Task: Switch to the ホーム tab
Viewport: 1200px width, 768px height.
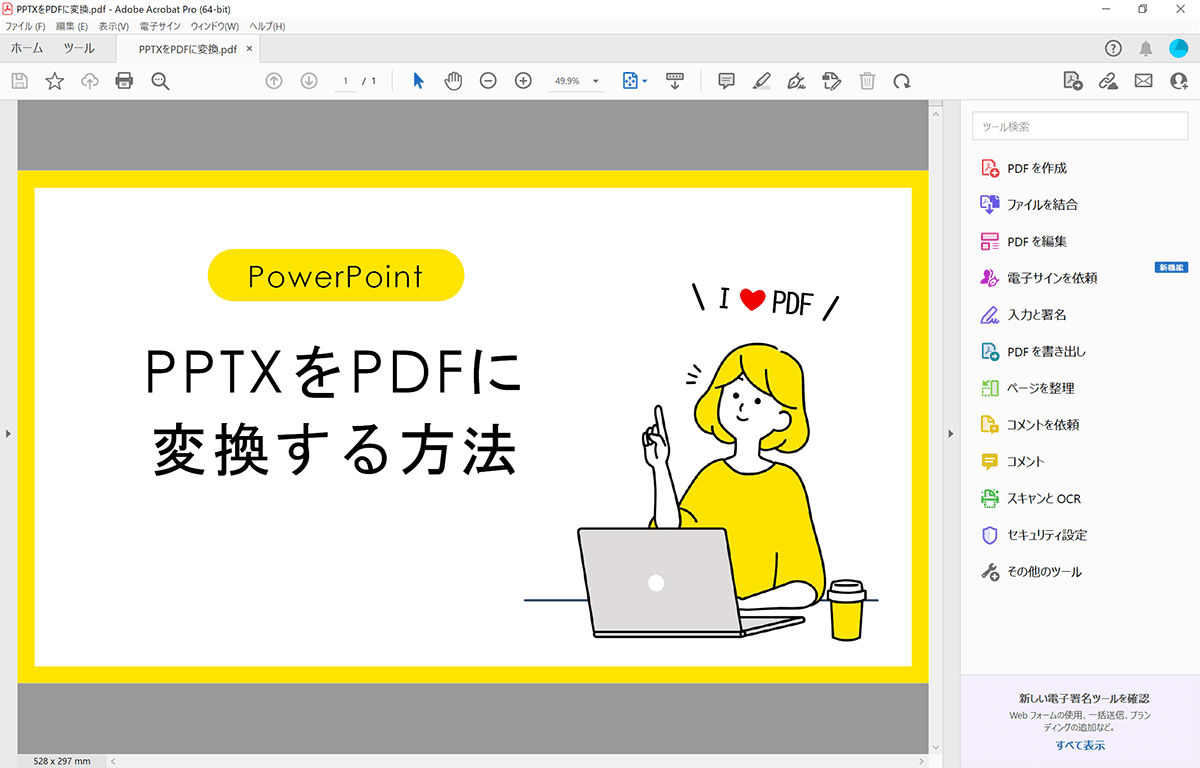Action: click(x=27, y=47)
